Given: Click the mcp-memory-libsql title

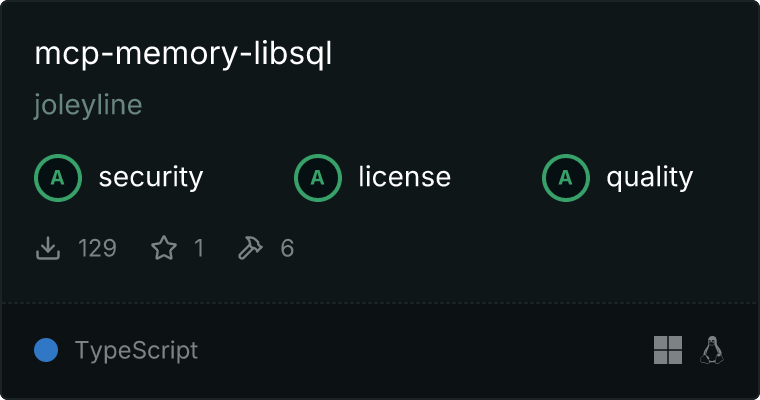Looking at the screenshot, I should tap(183, 54).
